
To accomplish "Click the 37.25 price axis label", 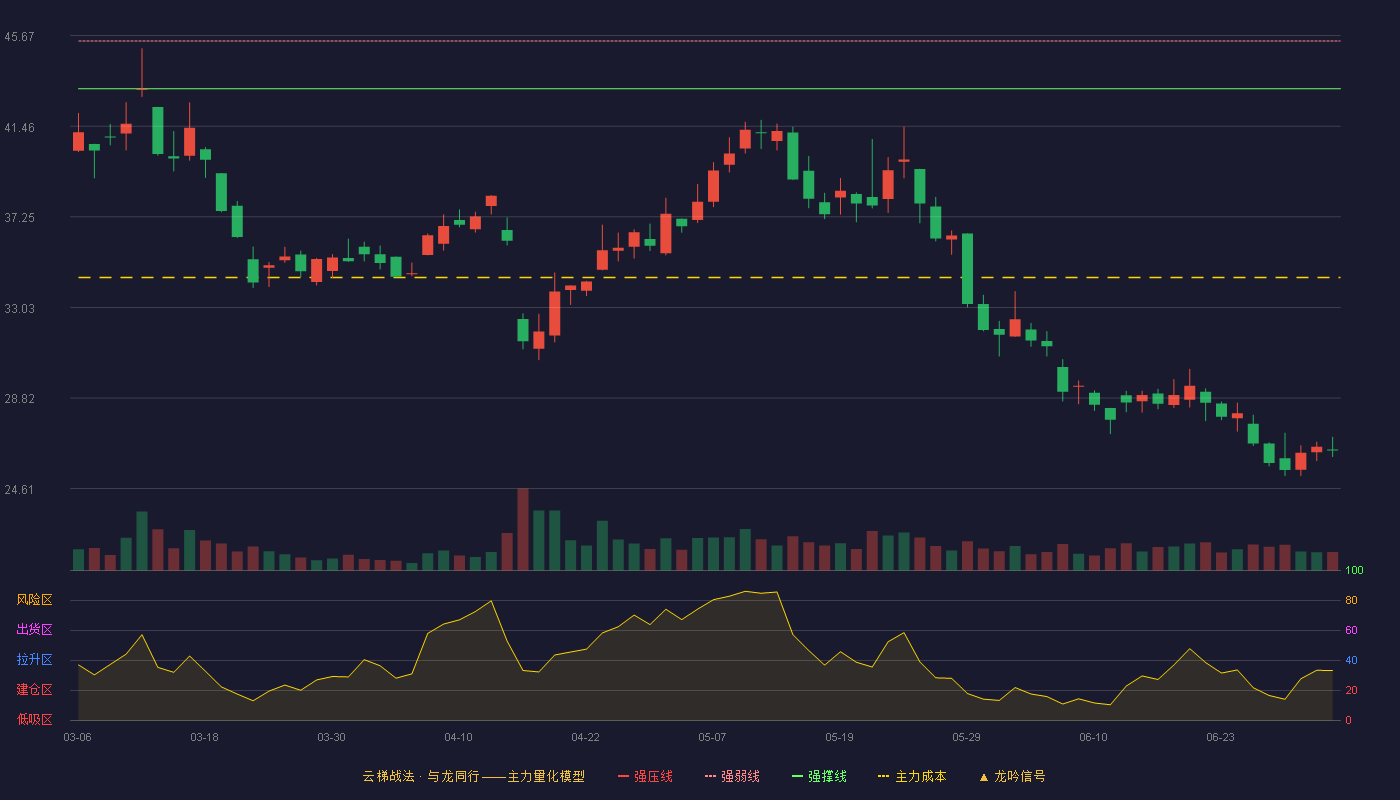I will pyautogui.click(x=19, y=218).
